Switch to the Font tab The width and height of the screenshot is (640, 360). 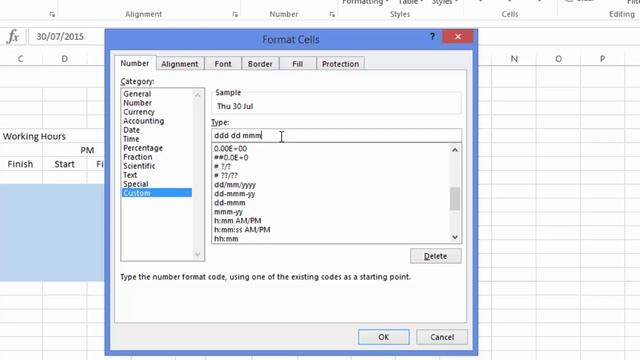click(223, 64)
